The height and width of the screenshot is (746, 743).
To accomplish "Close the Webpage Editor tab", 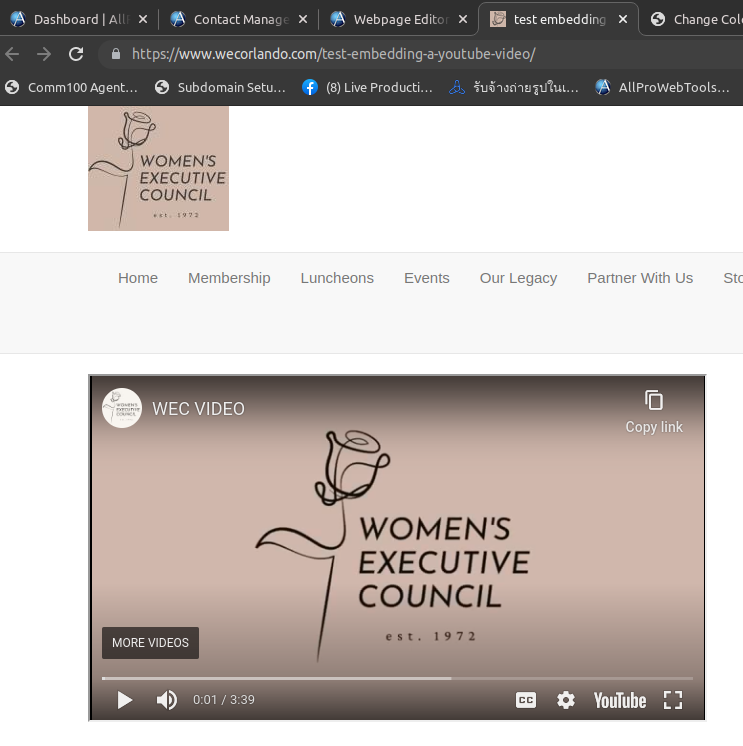I will coord(463,20).
